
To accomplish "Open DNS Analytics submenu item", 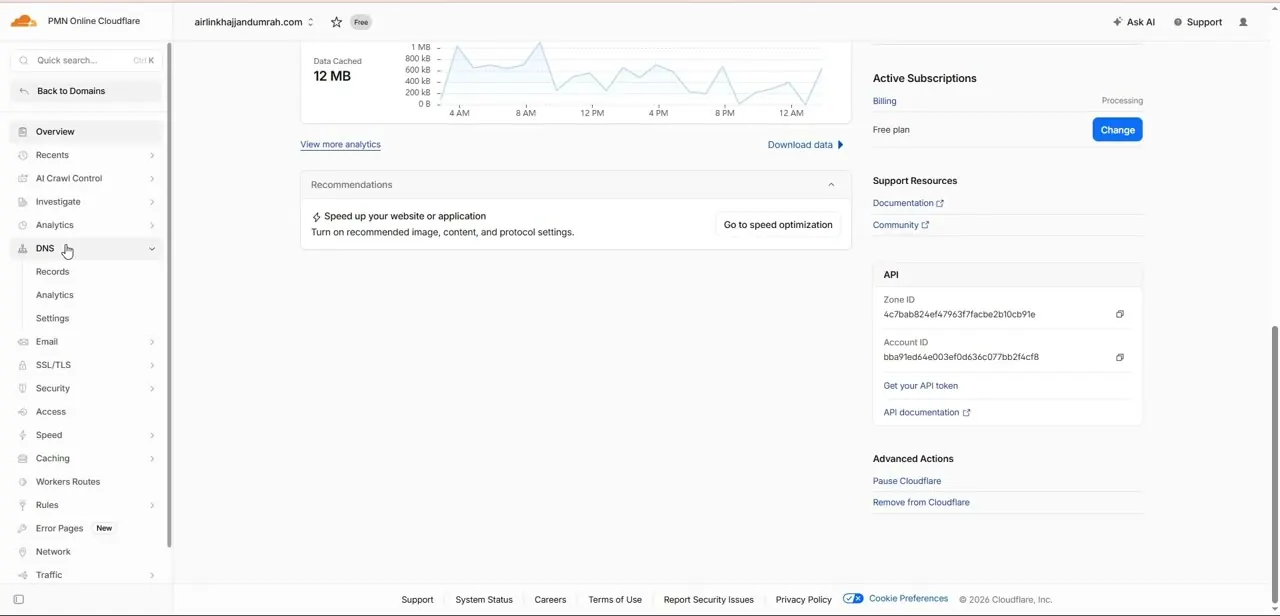I will [55, 295].
